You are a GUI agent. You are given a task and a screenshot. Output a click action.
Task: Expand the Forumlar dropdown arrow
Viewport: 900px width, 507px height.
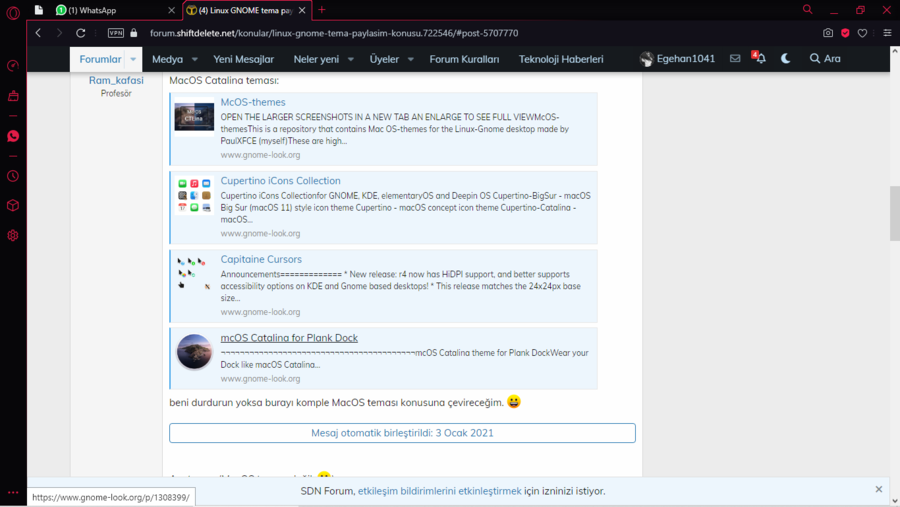coord(133,59)
